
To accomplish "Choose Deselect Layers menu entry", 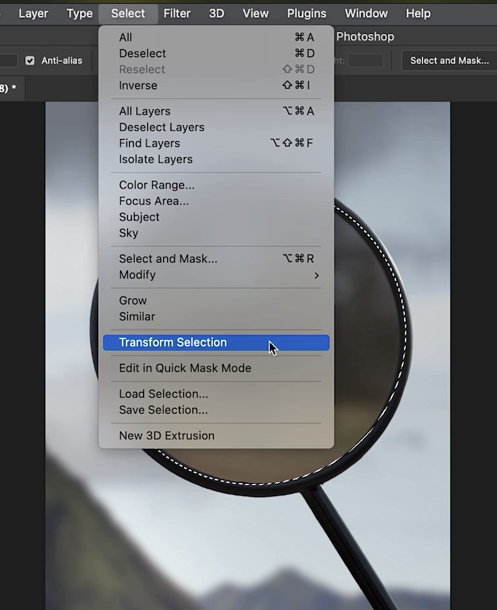I will [x=216, y=127].
